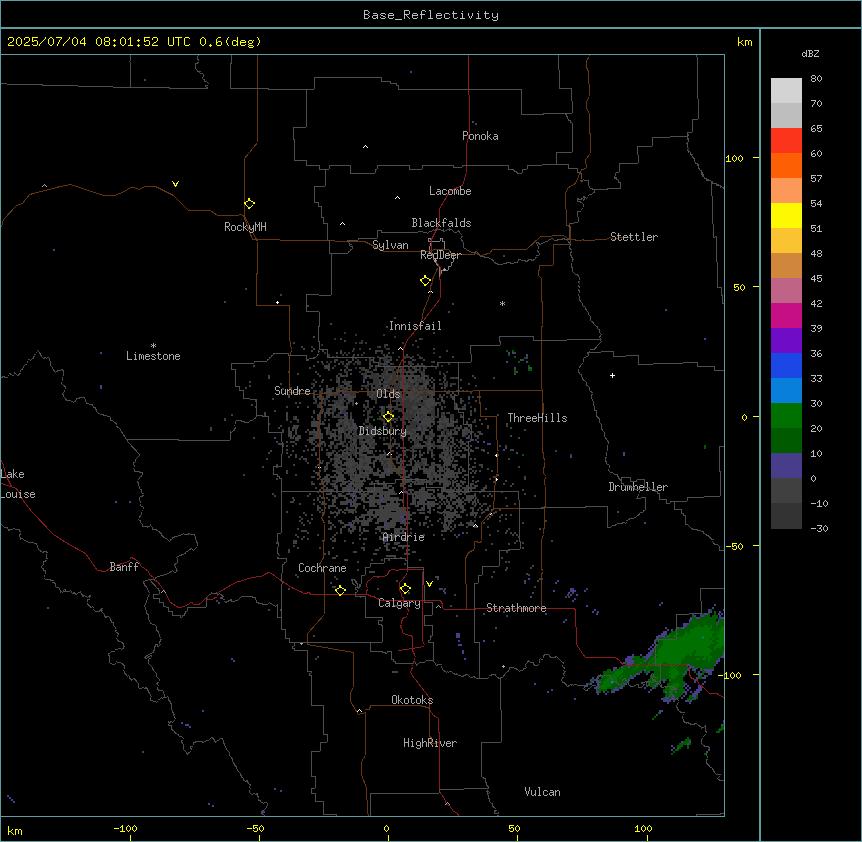862x842 pixels.
Task: Click the Ponoka label
Action: [x=480, y=136]
